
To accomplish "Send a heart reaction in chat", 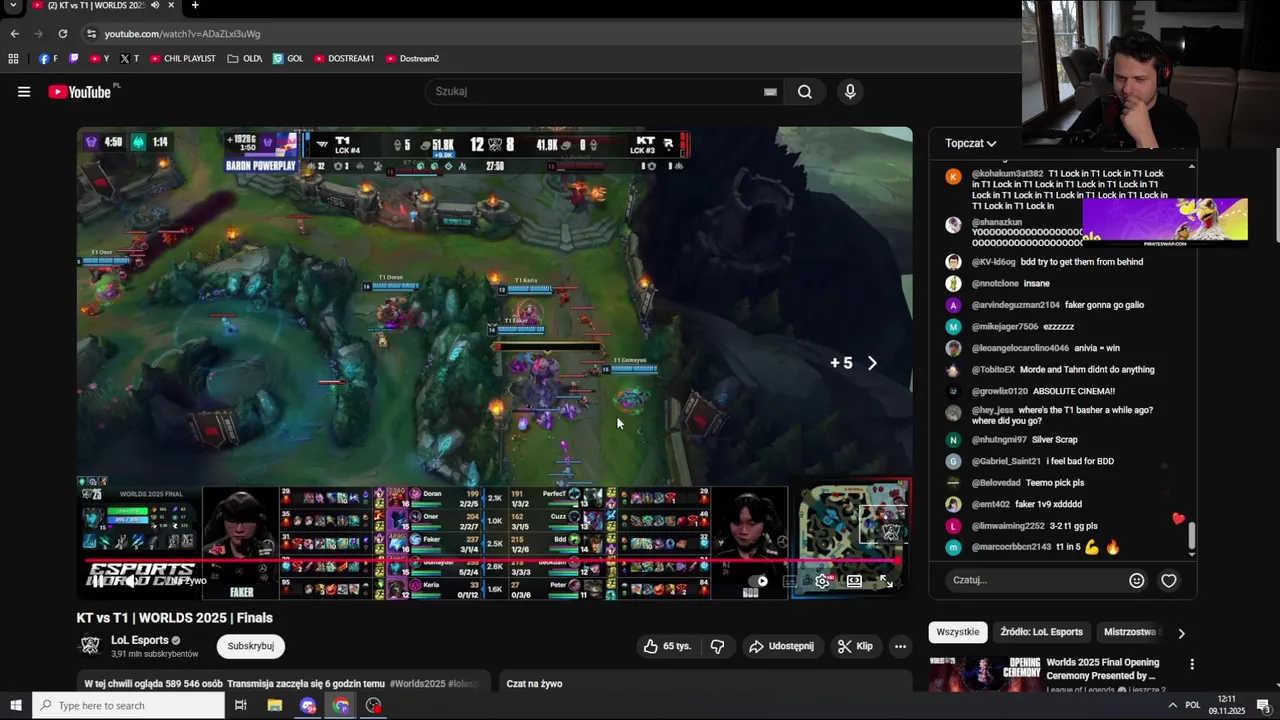I will (1168, 580).
